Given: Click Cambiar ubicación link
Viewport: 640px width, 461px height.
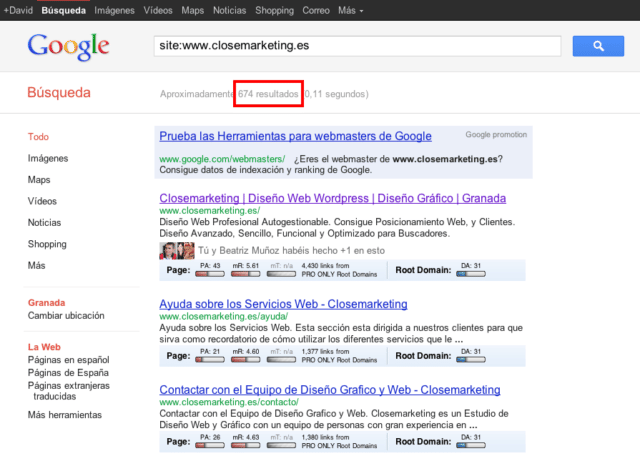Looking at the screenshot, I should (66, 316).
